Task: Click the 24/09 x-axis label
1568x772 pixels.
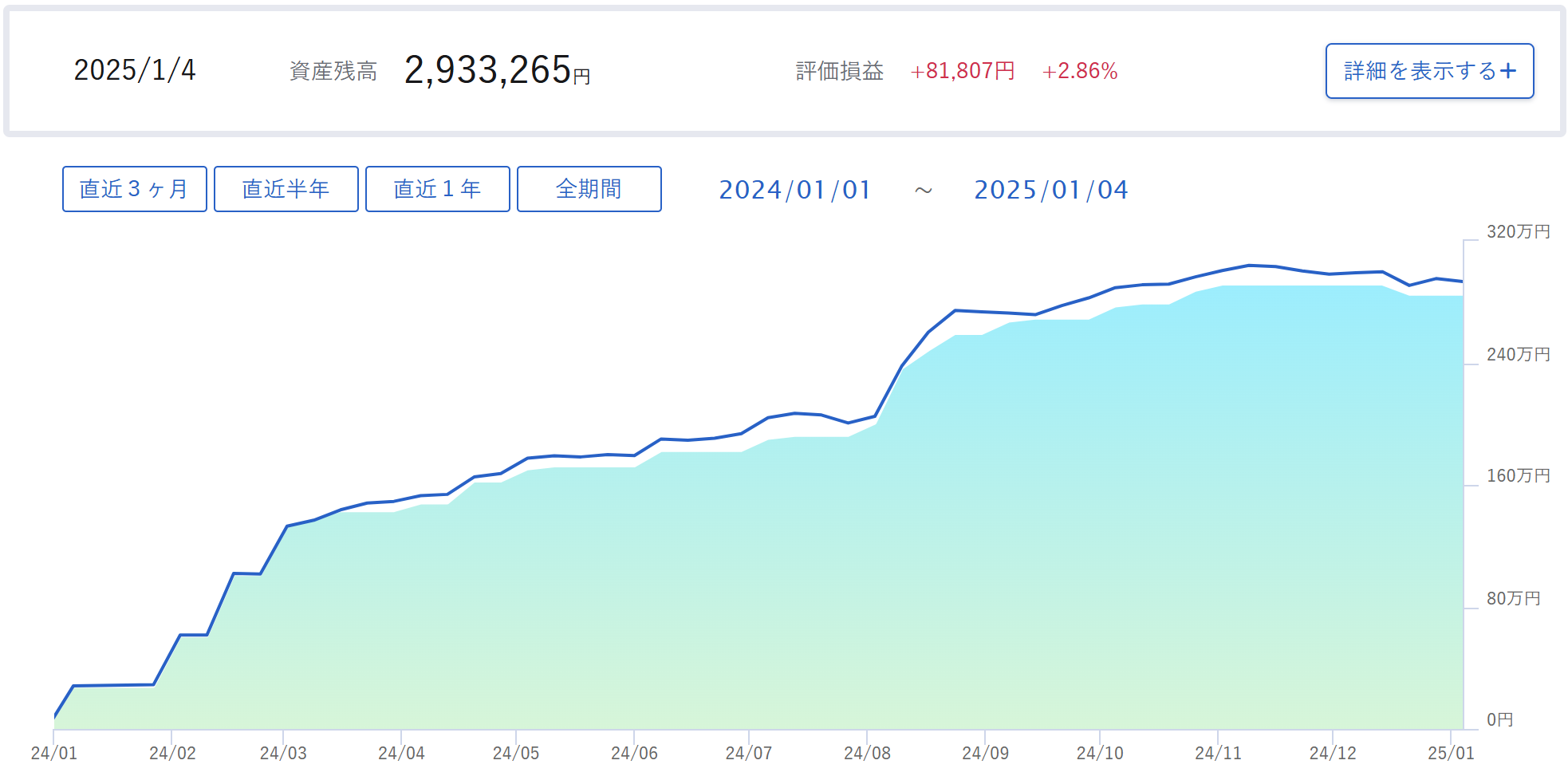Action: tap(985, 753)
